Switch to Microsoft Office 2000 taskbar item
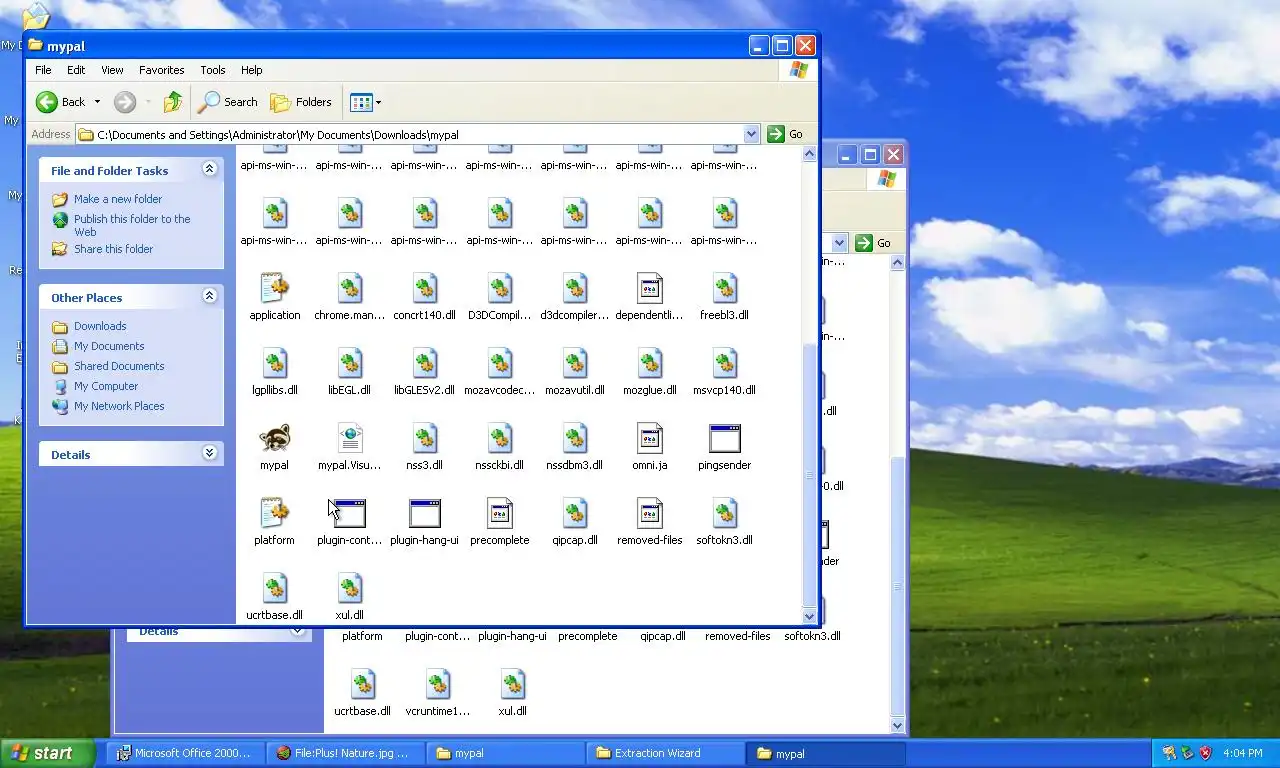1280x768 pixels. (187, 753)
